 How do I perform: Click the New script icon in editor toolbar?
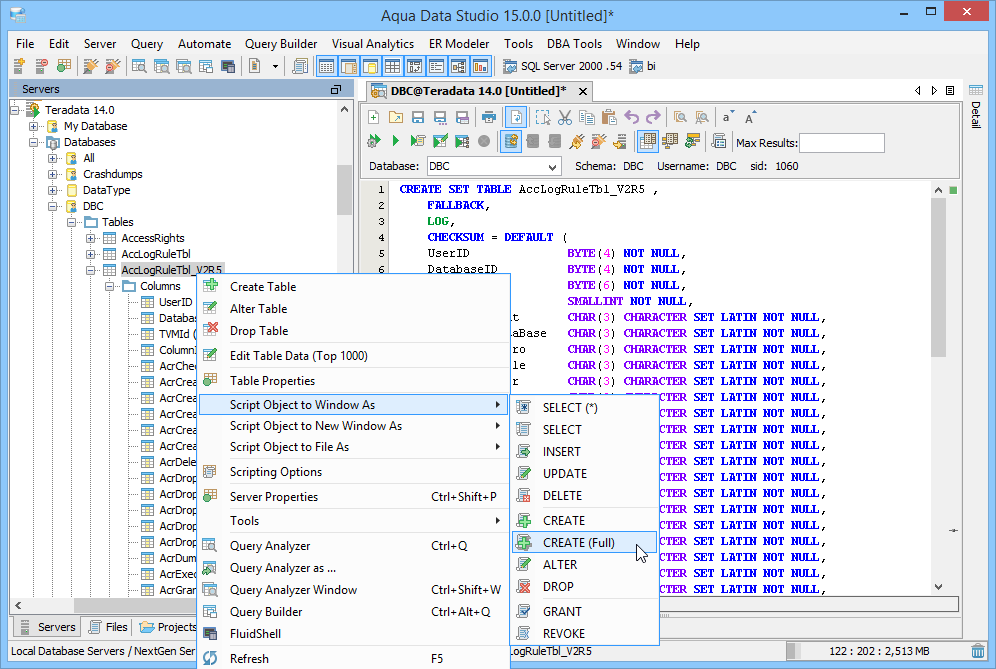[374, 118]
